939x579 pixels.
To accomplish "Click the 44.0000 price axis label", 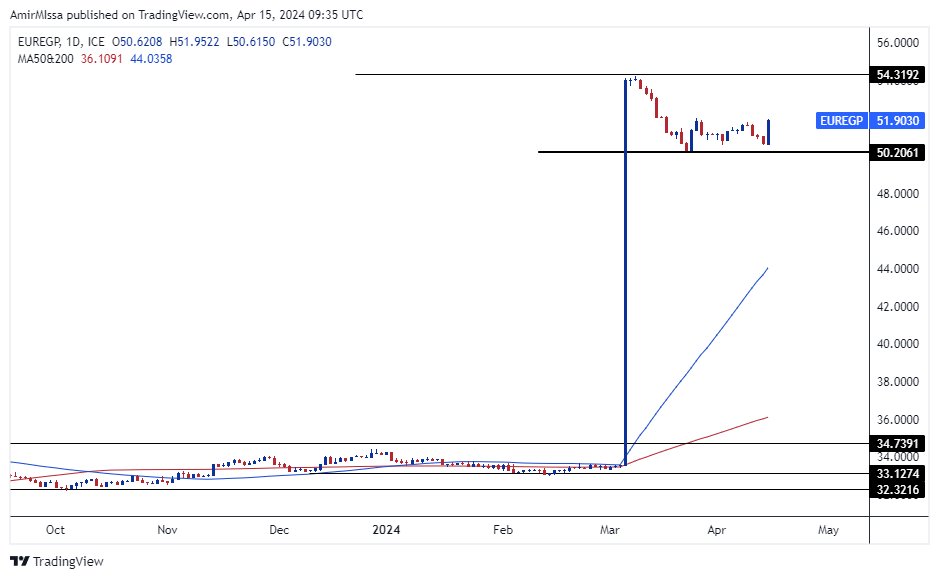I will 898,269.
